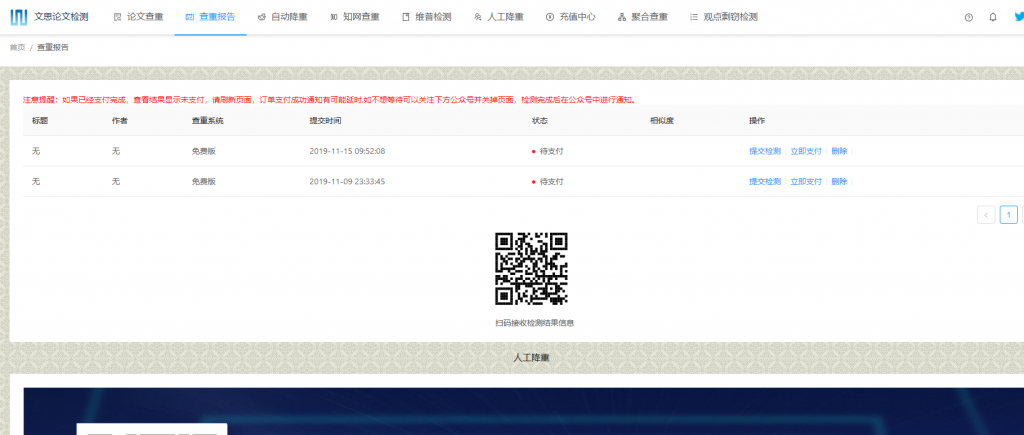Click 立即支付 for the 2019-11-15 09:52:08 row

click(x=806, y=151)
